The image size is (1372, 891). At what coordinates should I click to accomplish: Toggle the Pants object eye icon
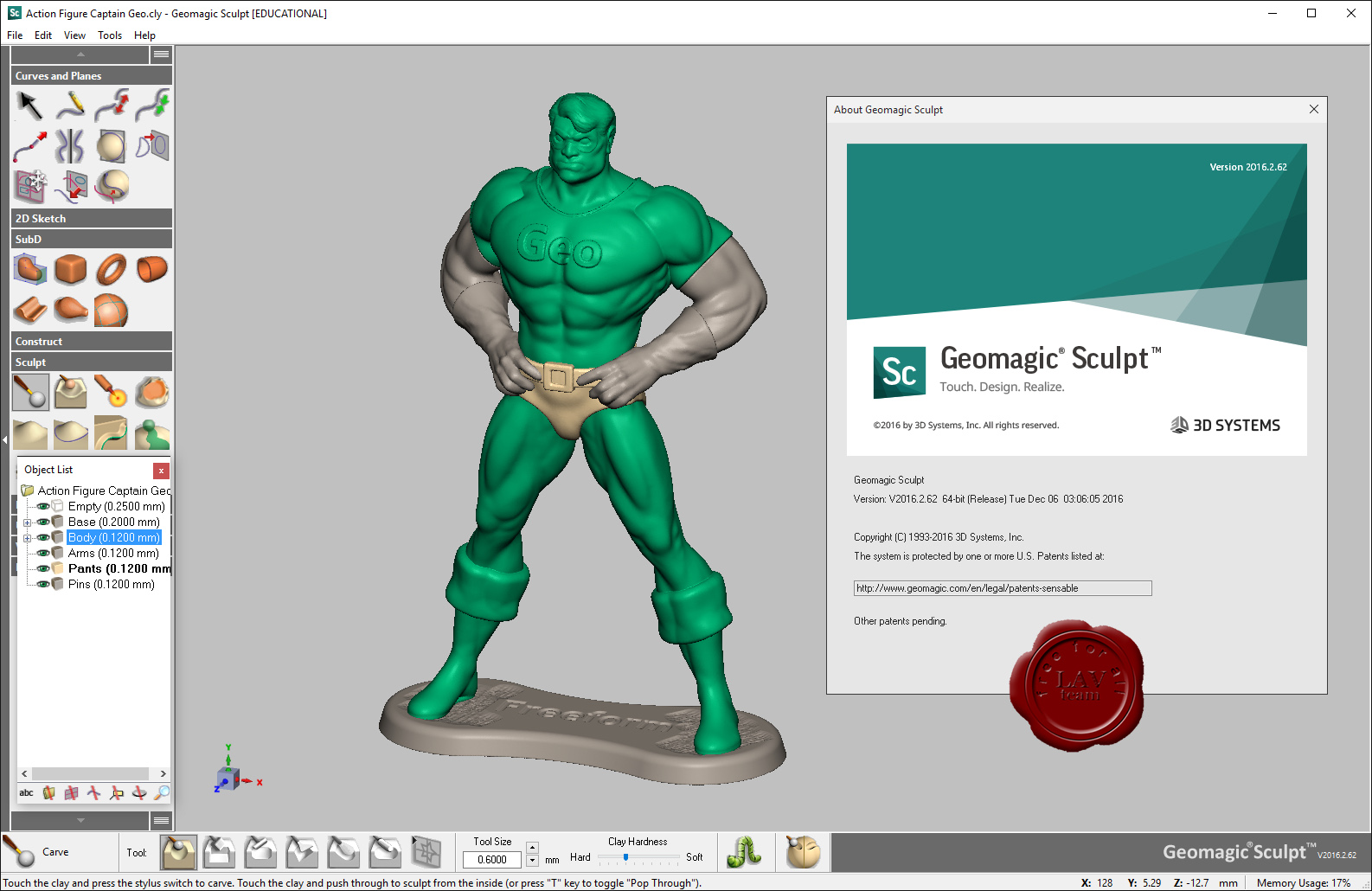(x=42, y=568)
